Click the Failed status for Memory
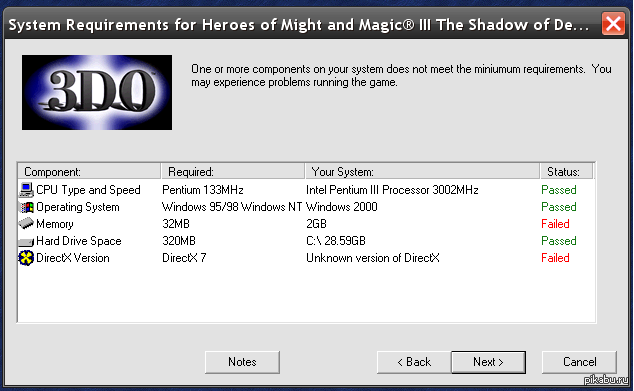The image size is (634, 391). pos(555,224)
